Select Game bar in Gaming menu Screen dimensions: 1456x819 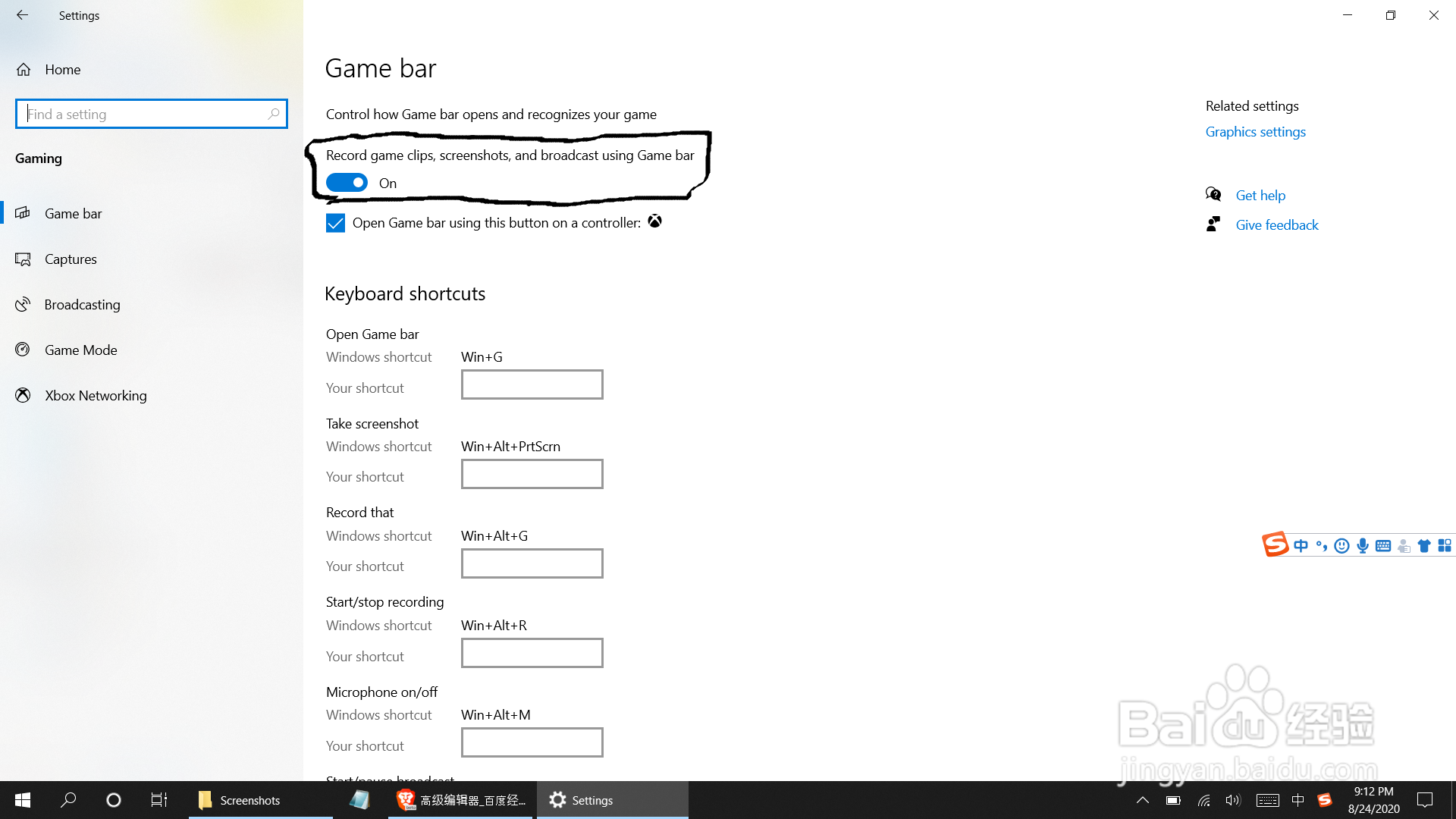(73, 214)
